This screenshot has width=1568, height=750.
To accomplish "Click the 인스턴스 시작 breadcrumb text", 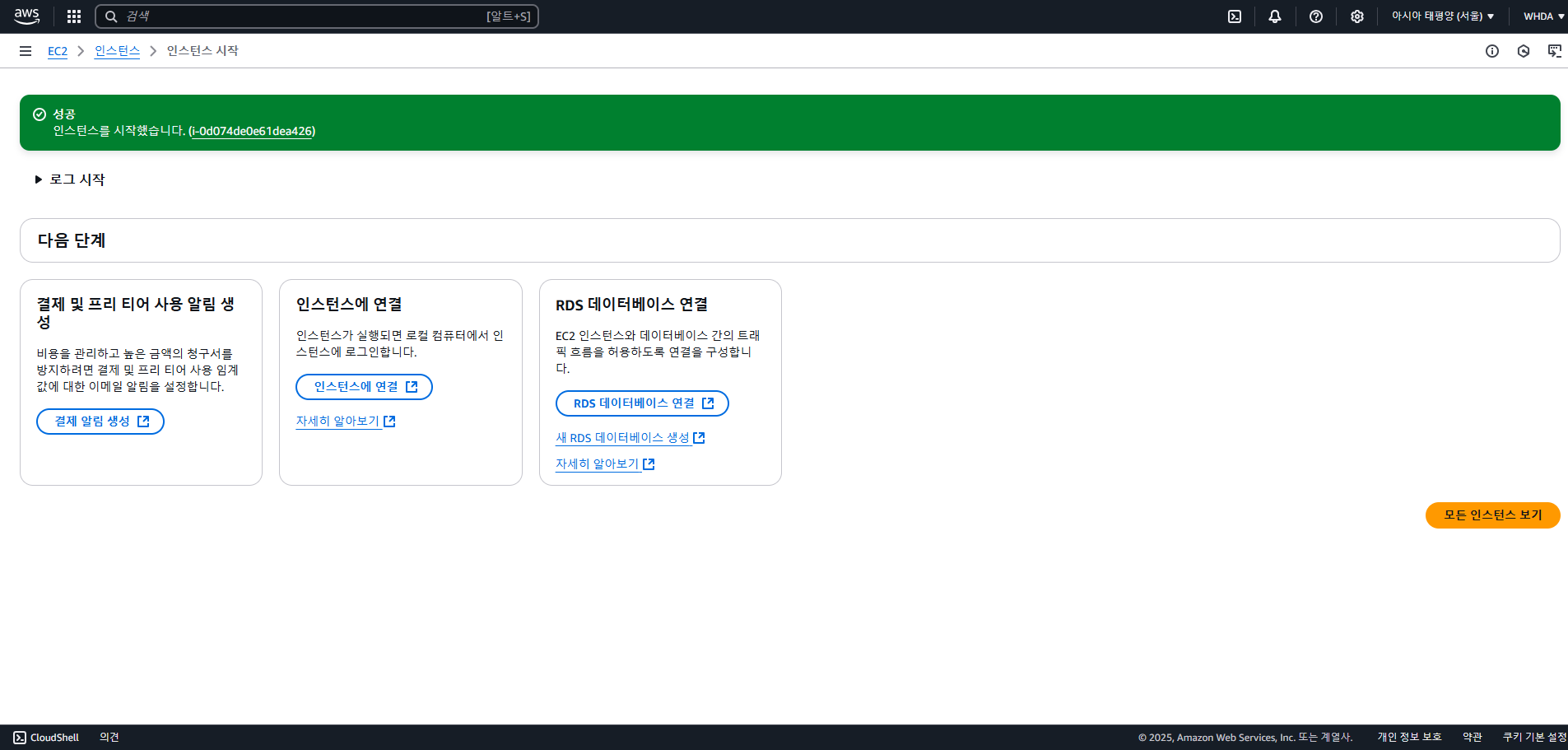I will pyautogui.click(x=202, y=51).
